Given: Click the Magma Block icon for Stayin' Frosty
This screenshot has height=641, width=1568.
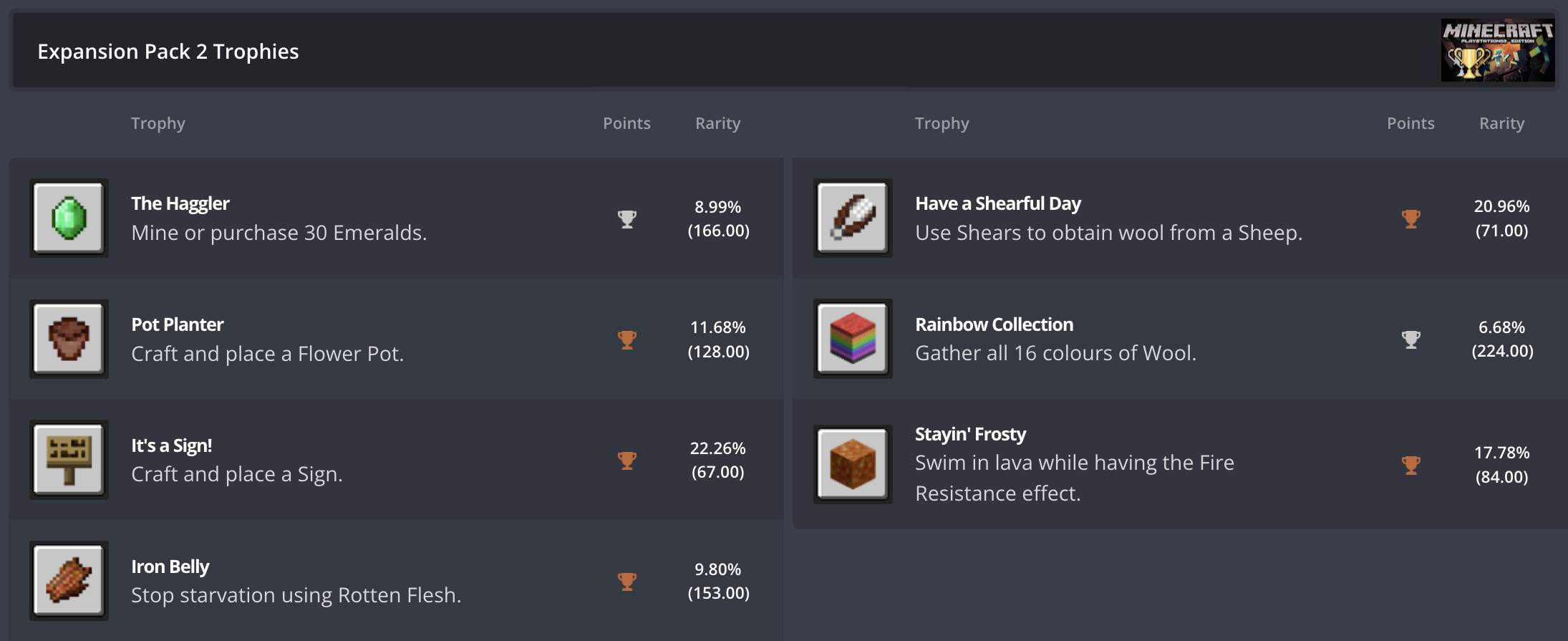Looking at the screenshot, I should coord(852,463).
